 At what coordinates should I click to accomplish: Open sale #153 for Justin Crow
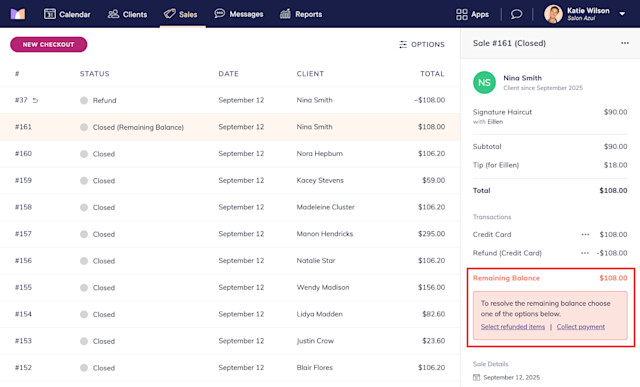click(230, 341)
